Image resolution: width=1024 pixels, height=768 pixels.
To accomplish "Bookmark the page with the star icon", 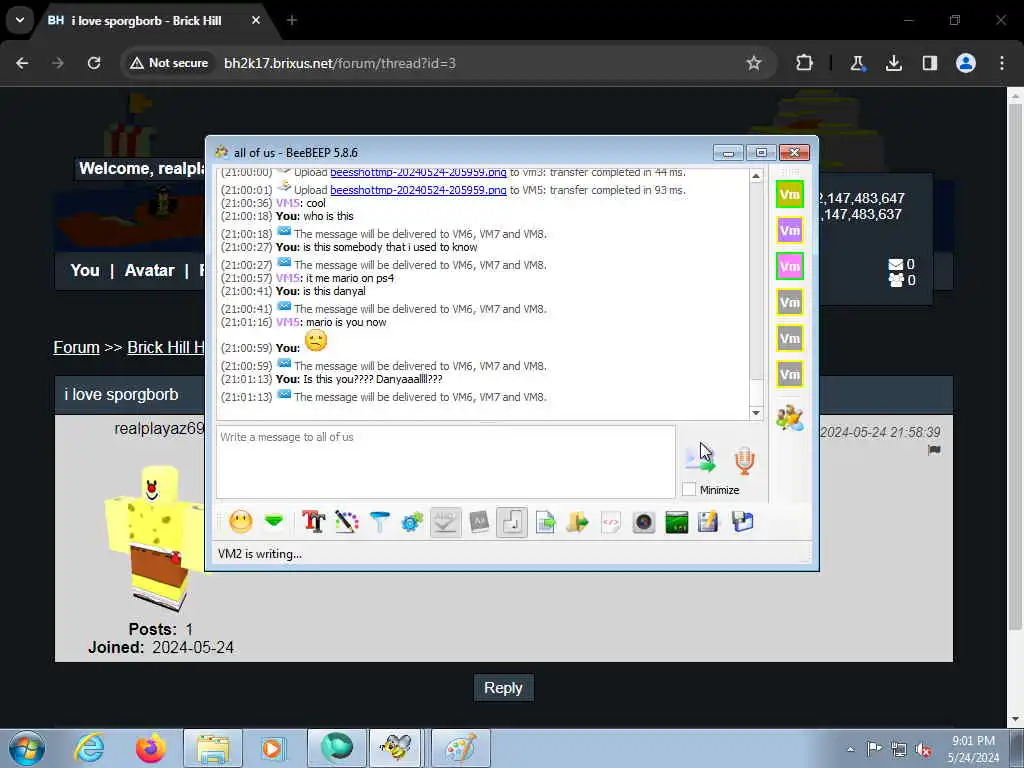I will point(754,63).
